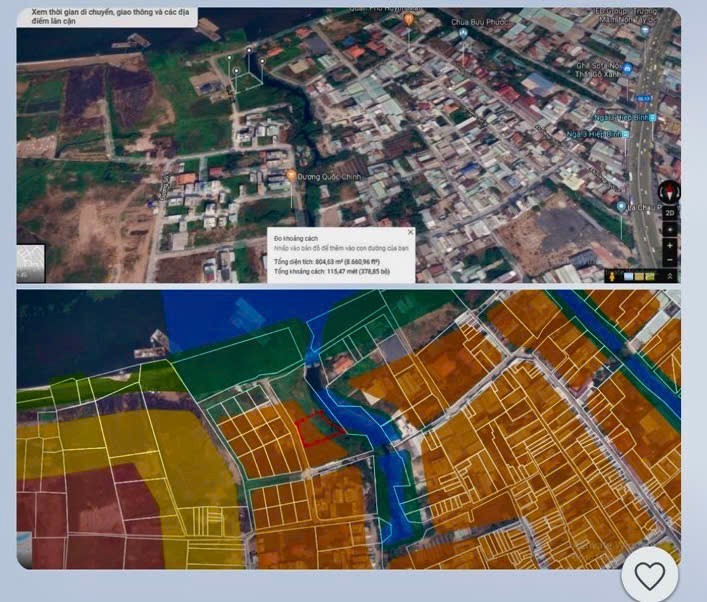Image resolution: width=707 pixels, height=602 pixels.
Task: Toggle the 2D map view button
Action: pyautogui.click(x=669, y=212)
